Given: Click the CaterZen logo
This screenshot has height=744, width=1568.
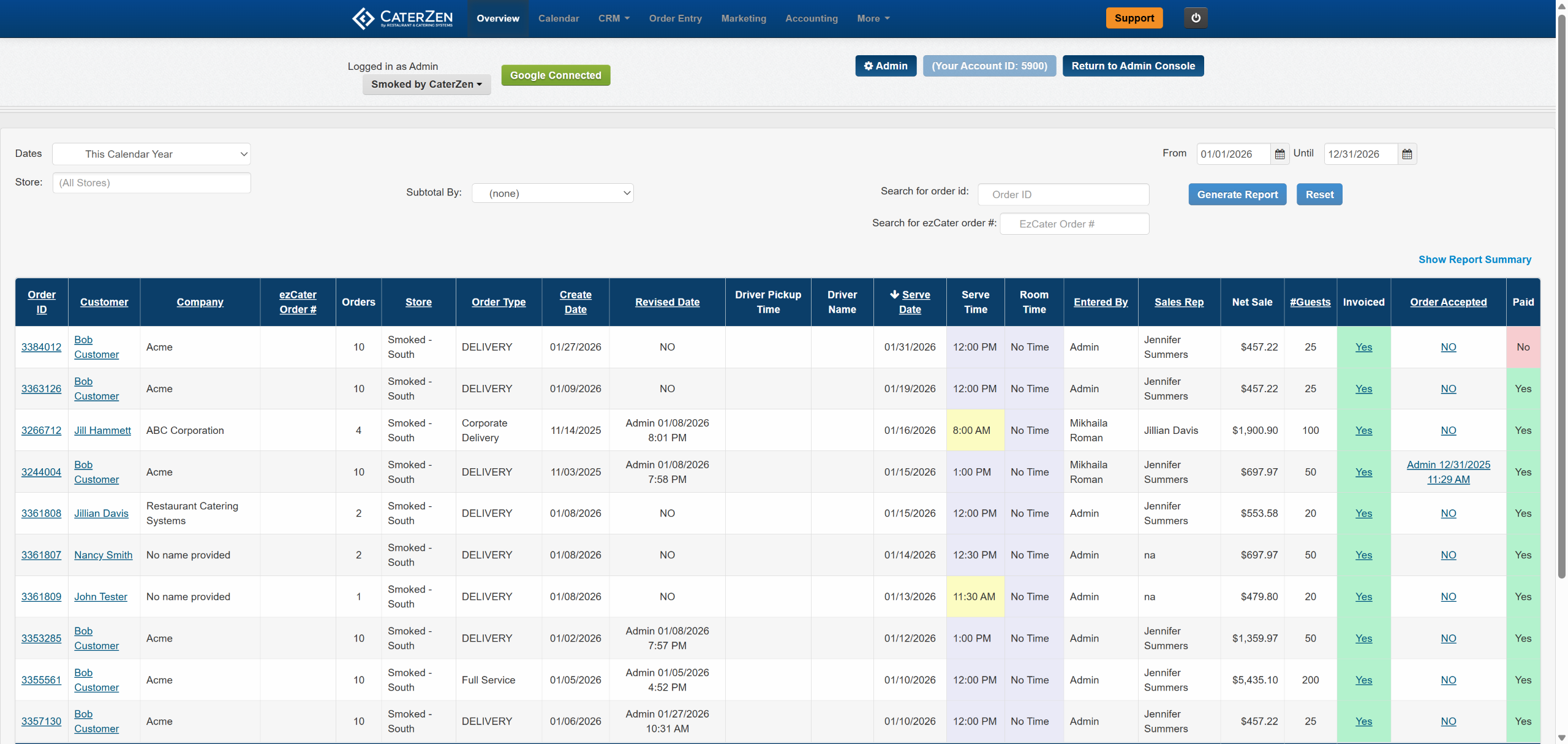Looking at the screenshot, I should pos(402,18).
